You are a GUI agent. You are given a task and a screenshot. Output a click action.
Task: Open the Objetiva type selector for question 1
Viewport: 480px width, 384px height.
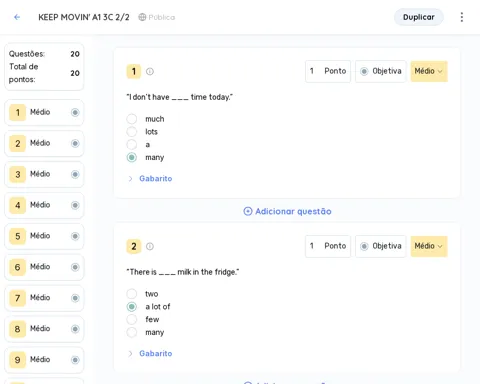tap(381, 71)
